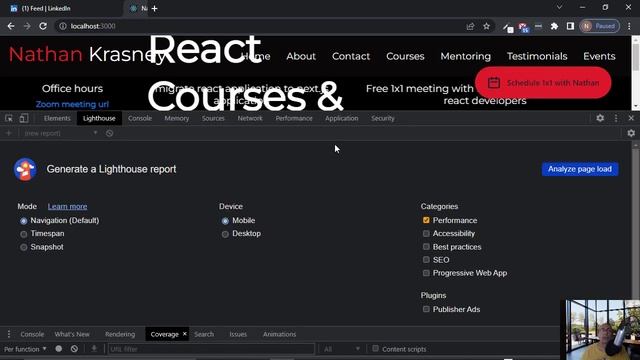
Task: Switch to LinkedIn Feed browser tab
Action: (x=61, y=9)
